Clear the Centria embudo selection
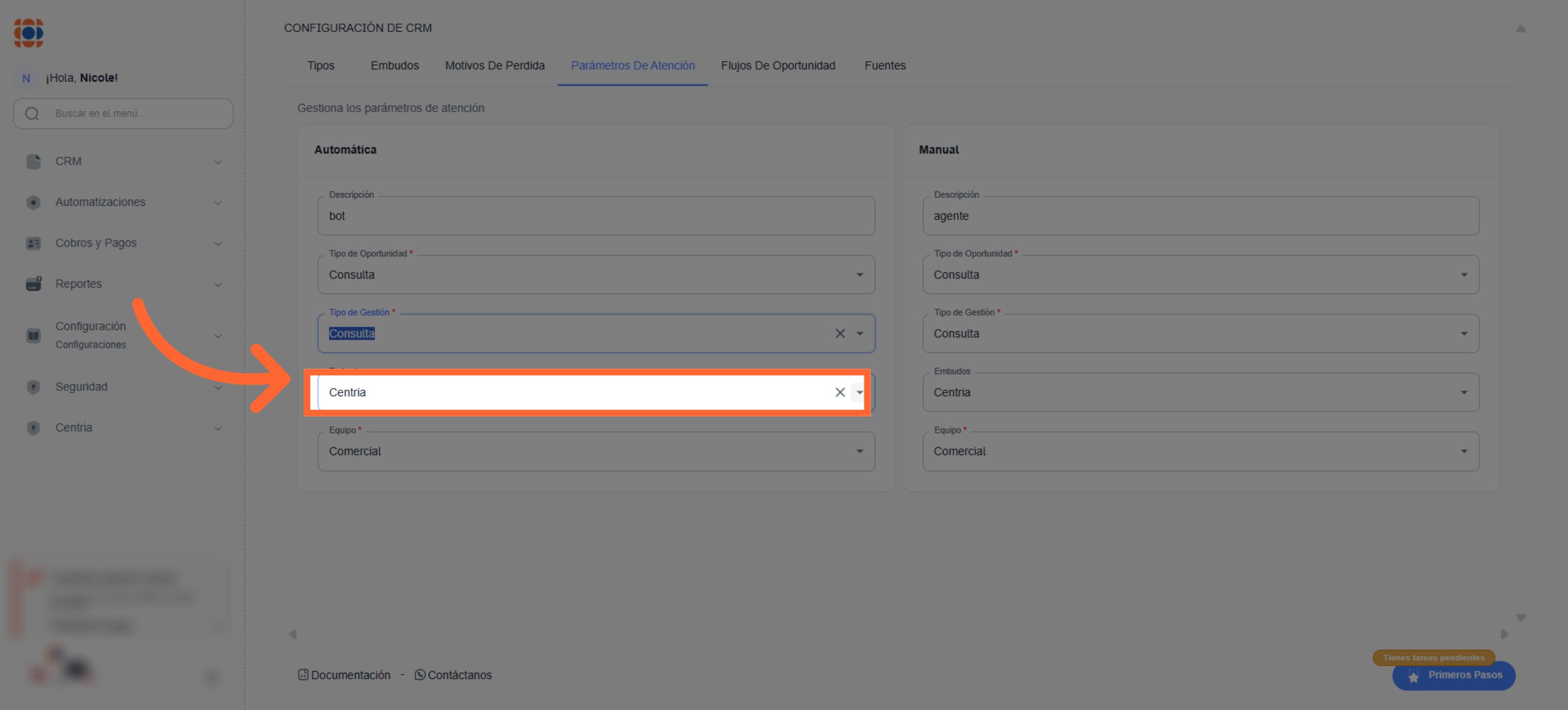Viewport: 1568px width, 710px height. click(x=840, y=392)
